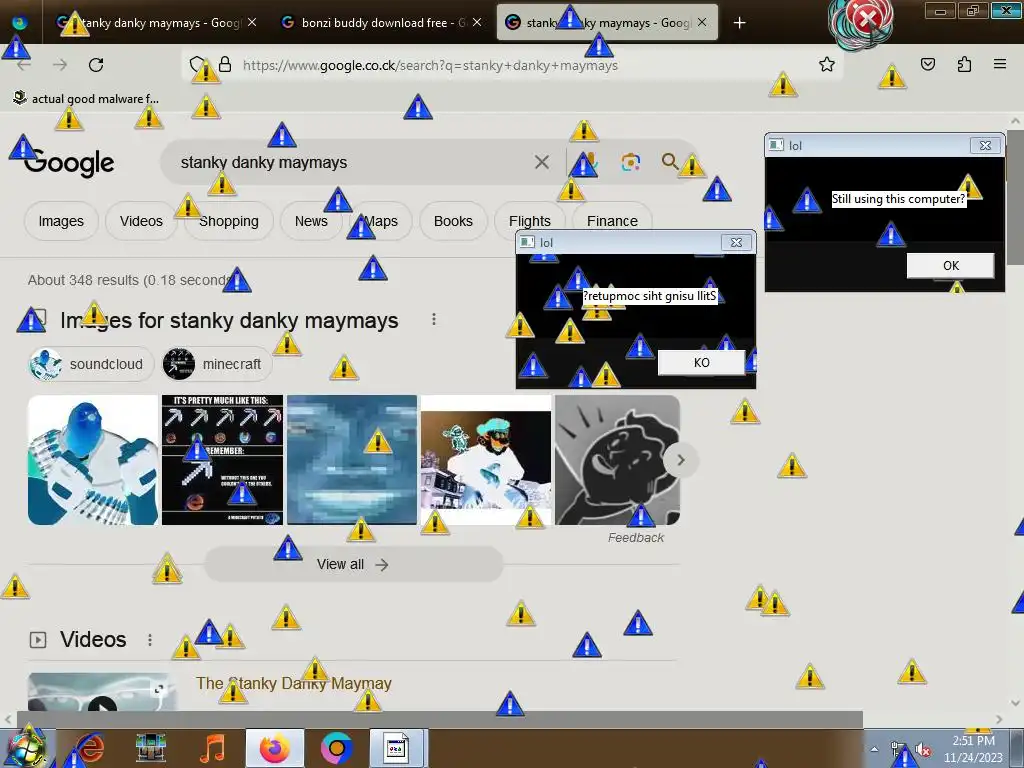Open Internet Explorer from the taskbar
Viewport: 1024px width, 768px height.
tap(91, 748)
